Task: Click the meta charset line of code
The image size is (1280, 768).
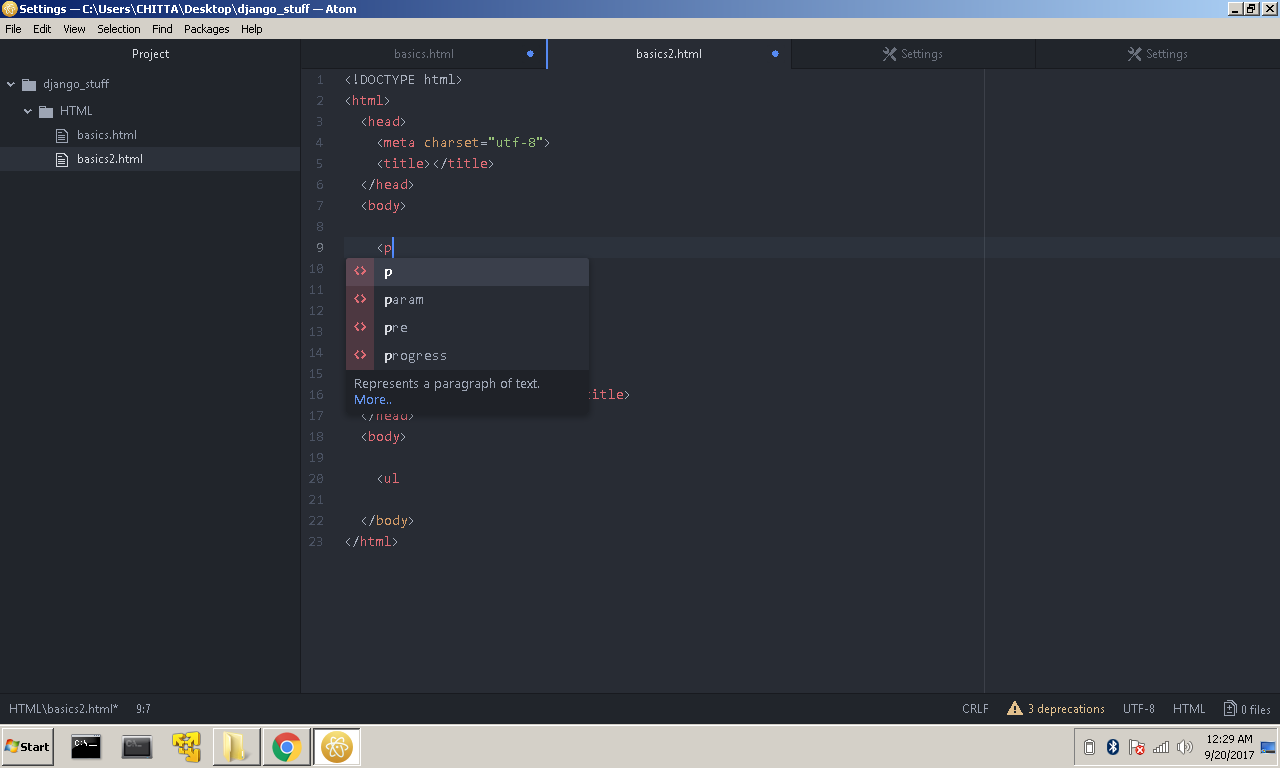Action: [464, 143]
